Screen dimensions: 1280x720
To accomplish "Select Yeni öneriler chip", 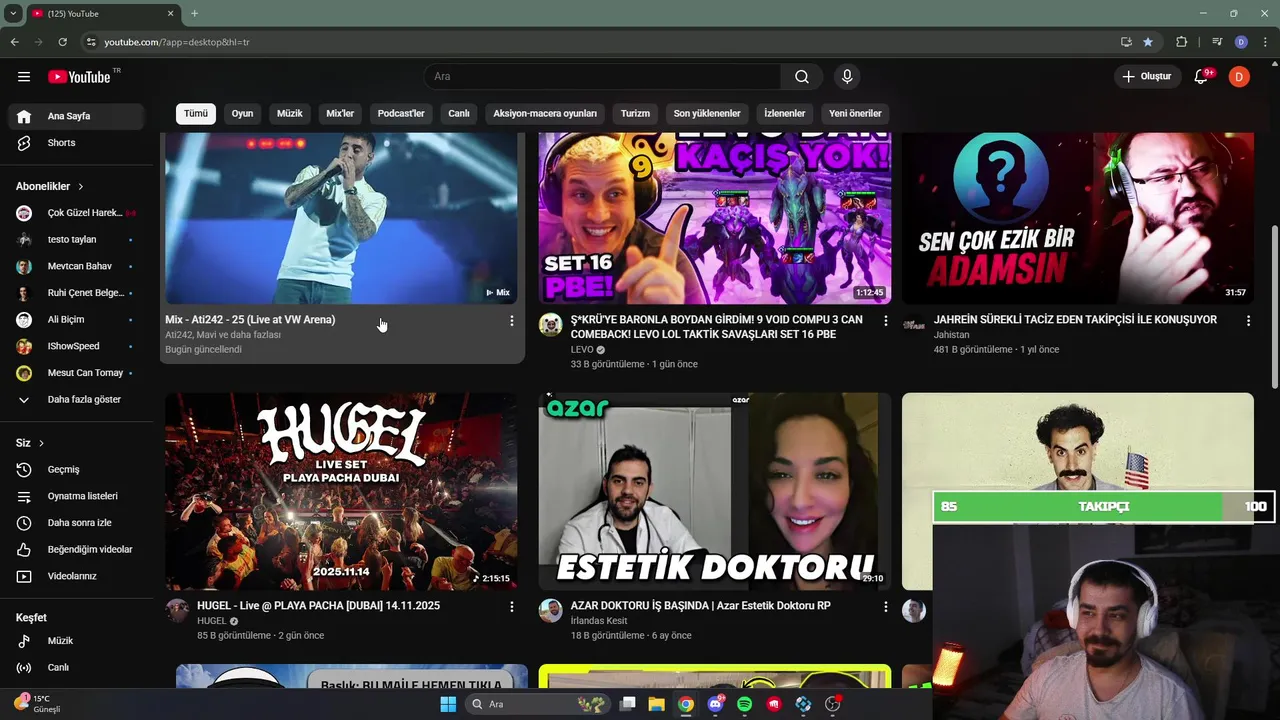I will click(855, 114).
